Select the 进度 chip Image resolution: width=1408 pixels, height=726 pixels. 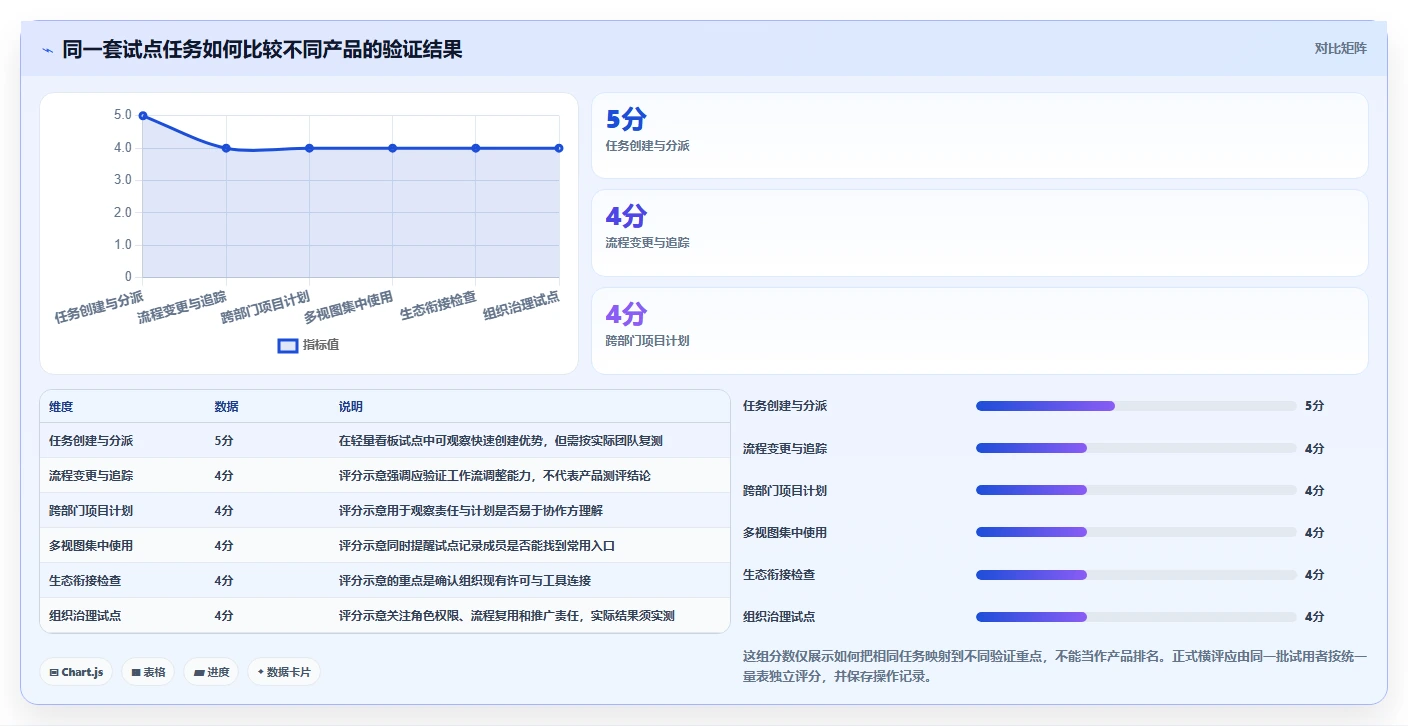(x=211, y=672)
